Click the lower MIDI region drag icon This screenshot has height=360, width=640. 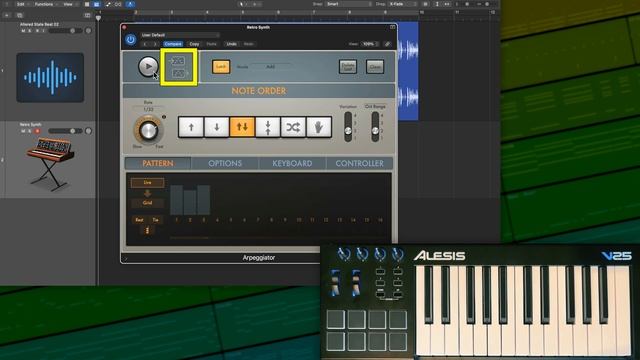pos(180,73)
